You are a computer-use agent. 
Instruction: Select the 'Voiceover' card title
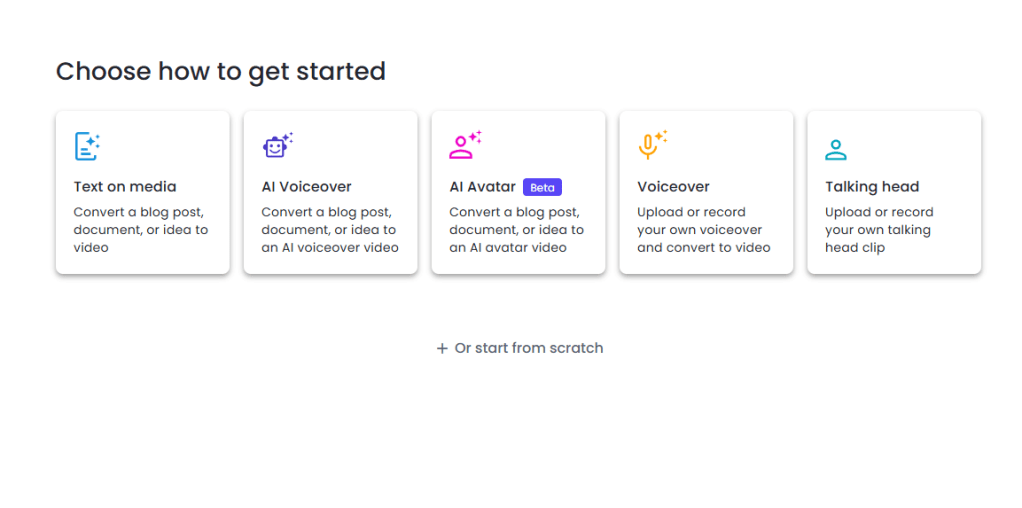coord(674,187)
